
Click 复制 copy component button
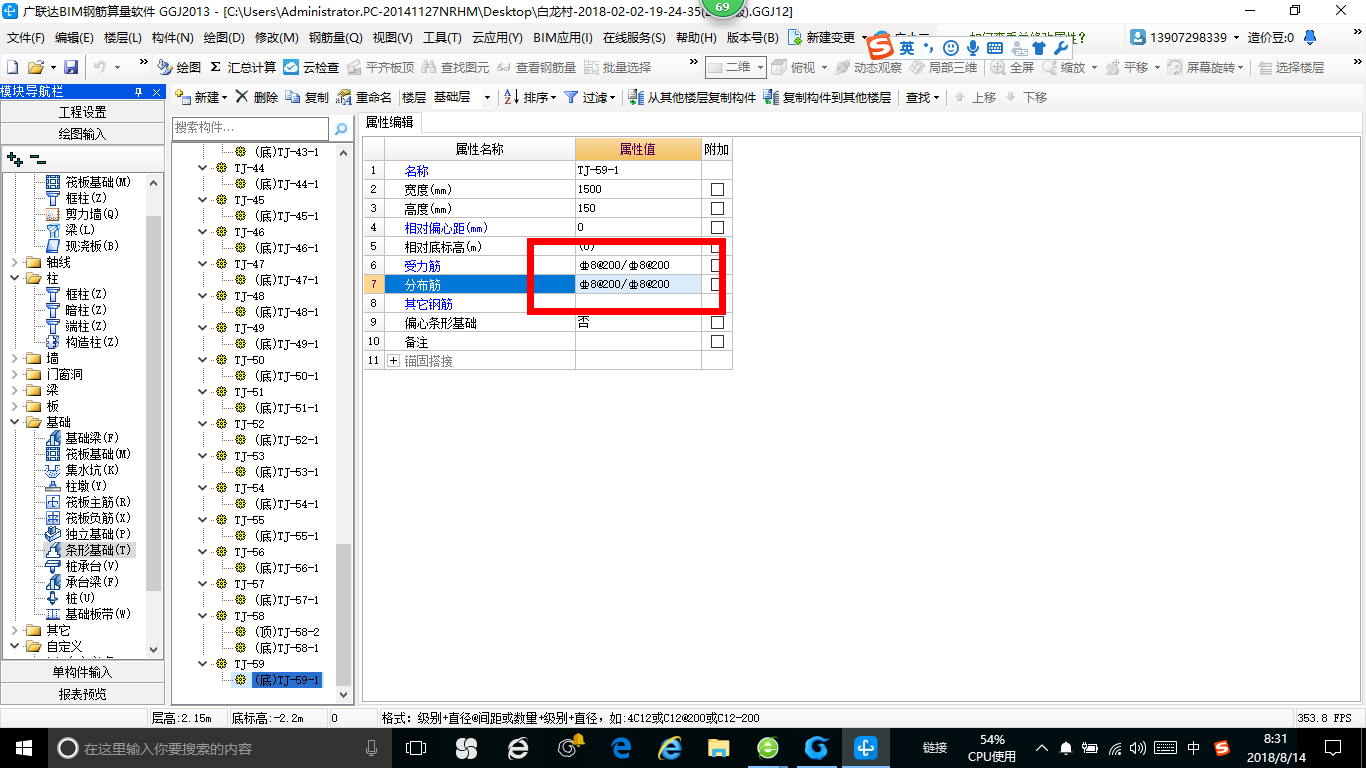(x=307, y=97)
